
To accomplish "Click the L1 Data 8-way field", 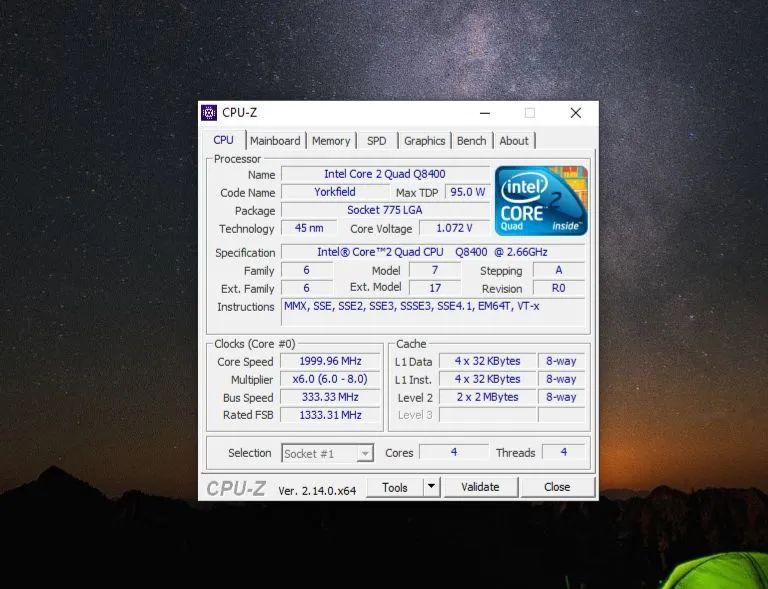I will coord(561,361).
